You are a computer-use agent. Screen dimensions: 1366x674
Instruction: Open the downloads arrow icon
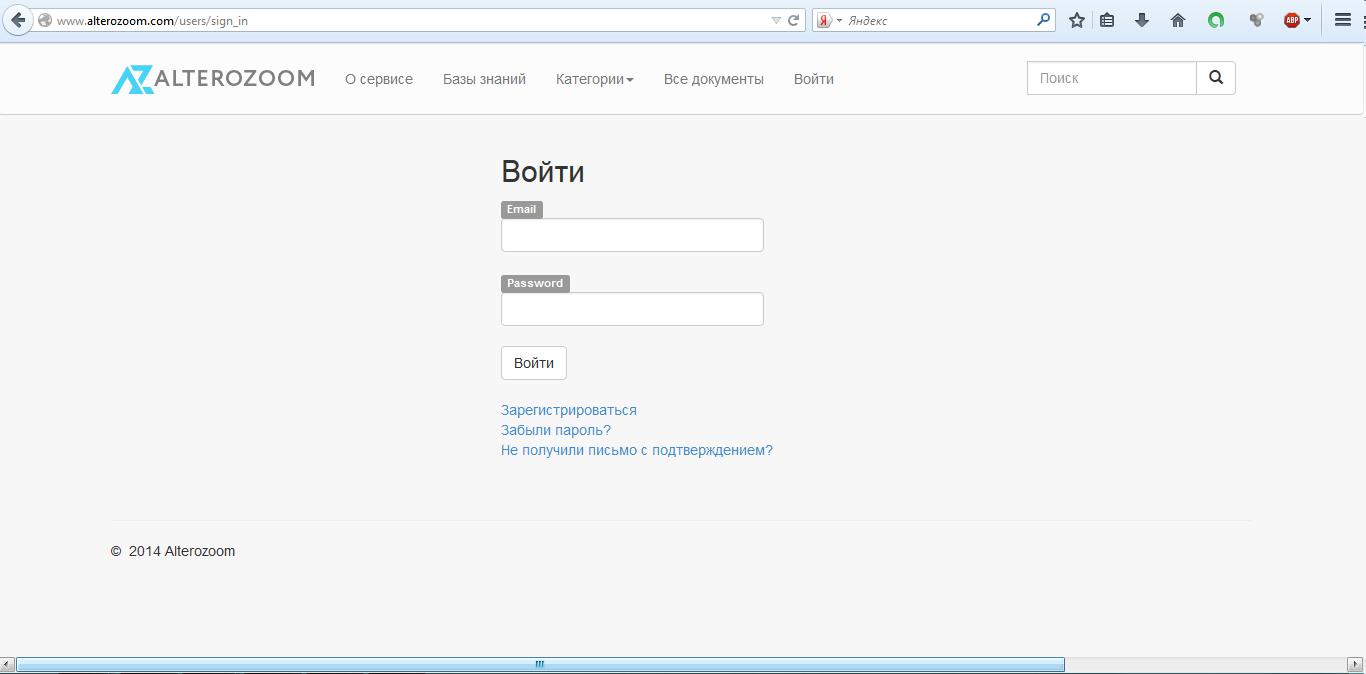1142,20
